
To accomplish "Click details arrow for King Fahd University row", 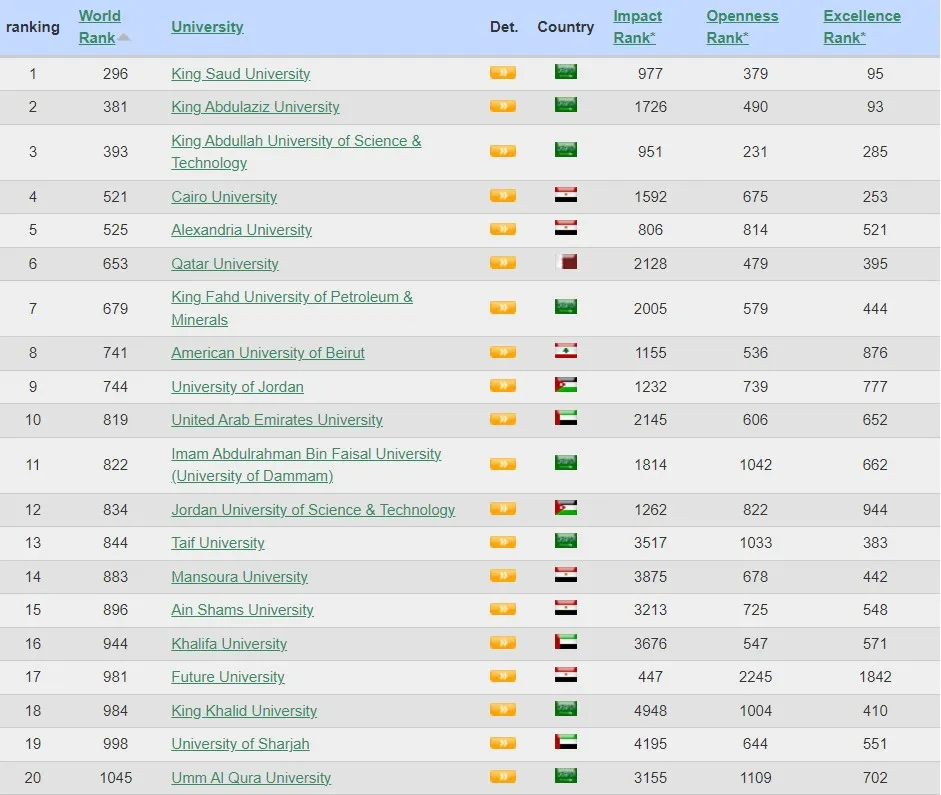I will [503, 308].
